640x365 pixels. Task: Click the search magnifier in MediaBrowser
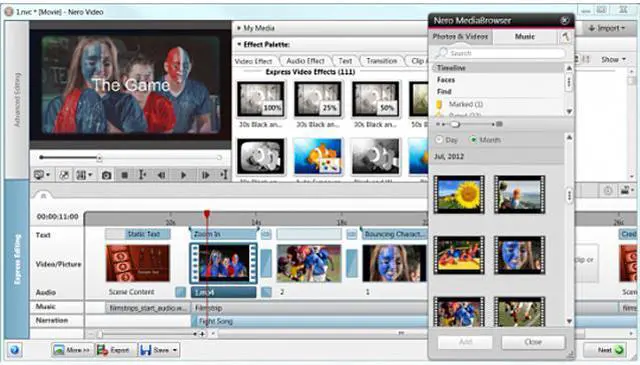tap(442, 53)
